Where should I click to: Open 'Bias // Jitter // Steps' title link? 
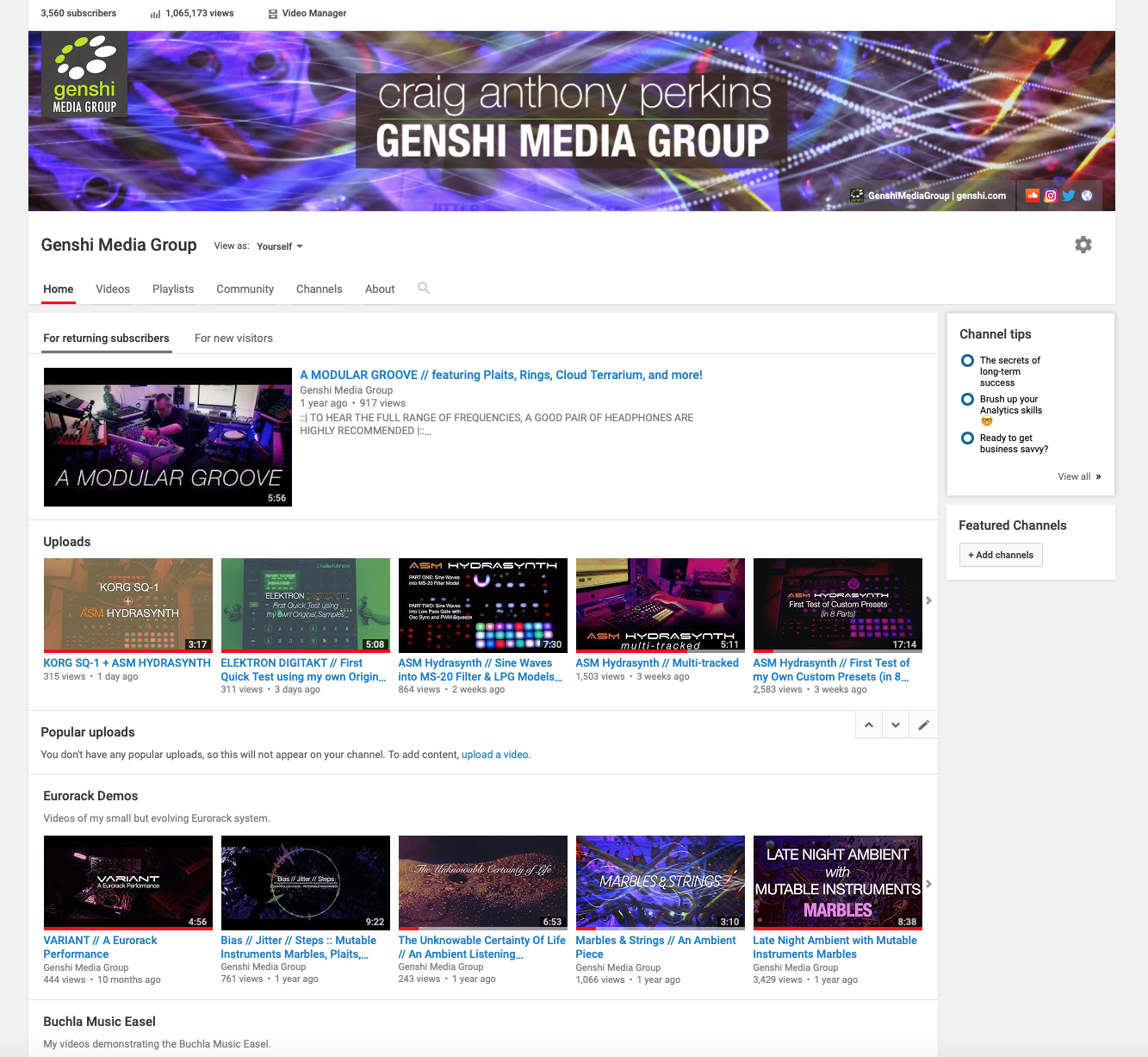[x=299, y=948]
